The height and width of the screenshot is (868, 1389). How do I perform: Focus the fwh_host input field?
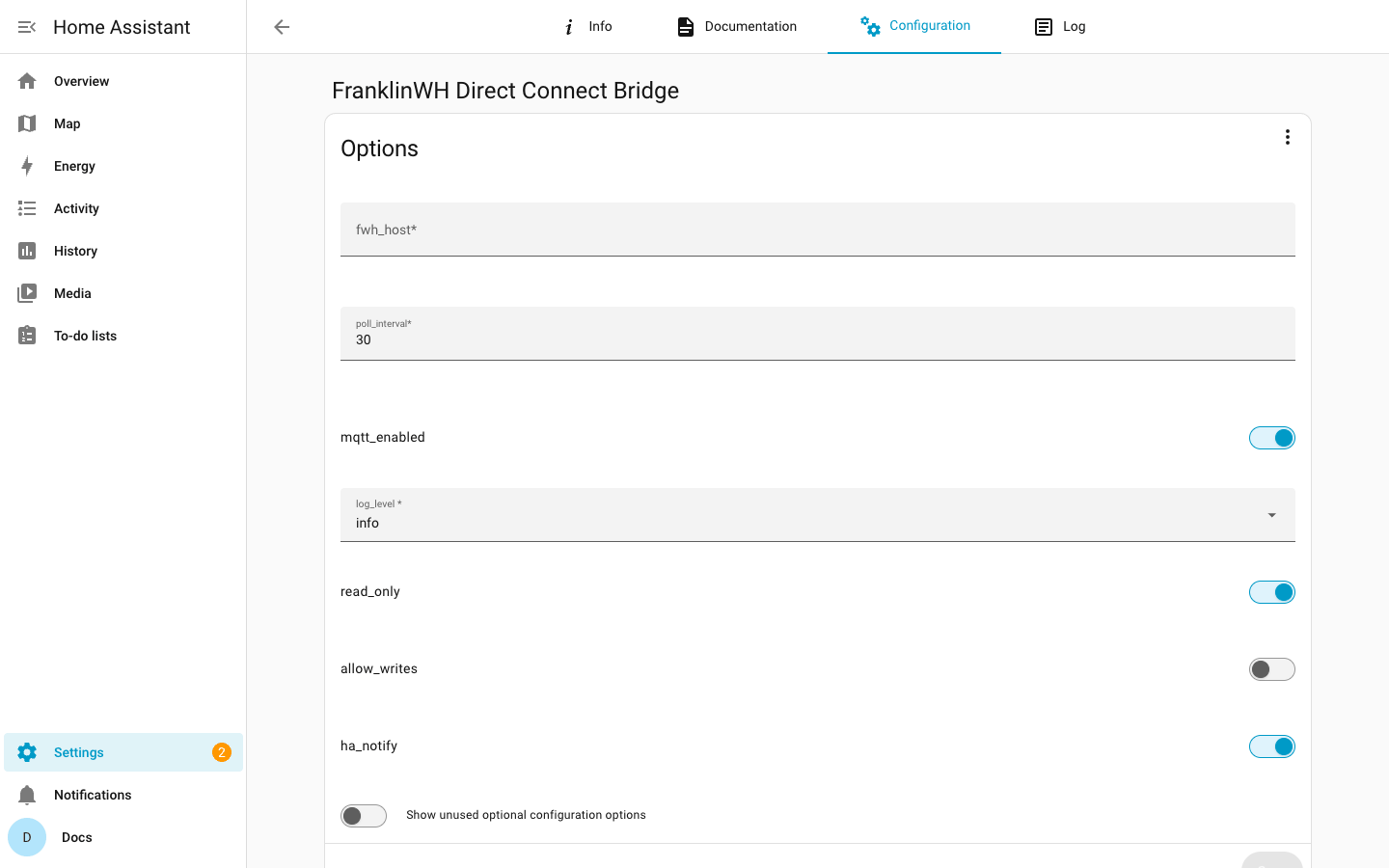click(818, 230)
